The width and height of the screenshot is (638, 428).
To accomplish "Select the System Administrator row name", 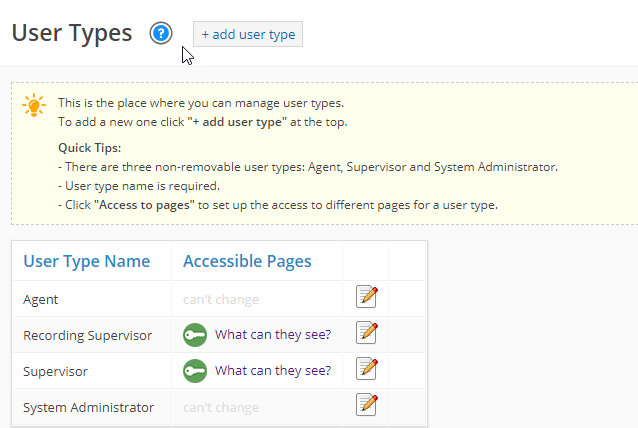I will pyautogui.click(x=88, y=407).
